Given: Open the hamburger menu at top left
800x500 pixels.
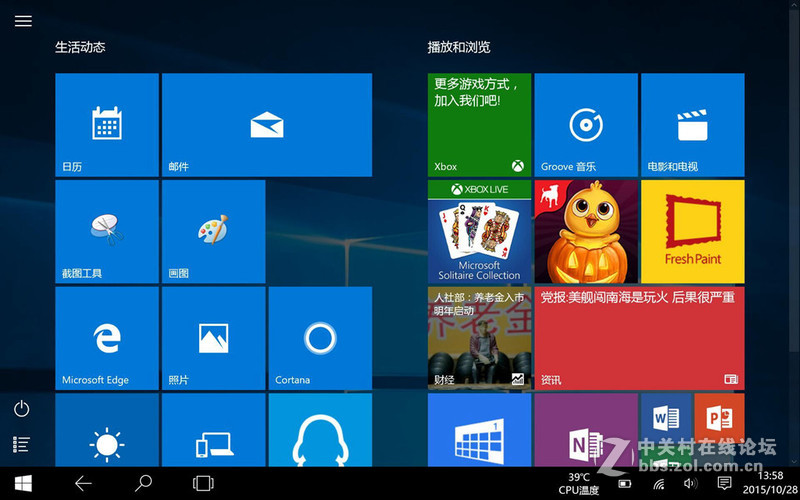Looking at the screenshot, I should point(23,21).
